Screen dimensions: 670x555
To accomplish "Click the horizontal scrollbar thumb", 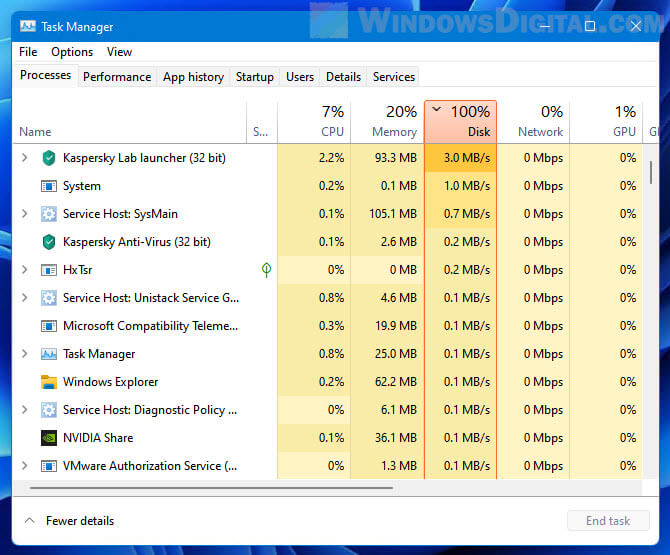I will (212, 487).
